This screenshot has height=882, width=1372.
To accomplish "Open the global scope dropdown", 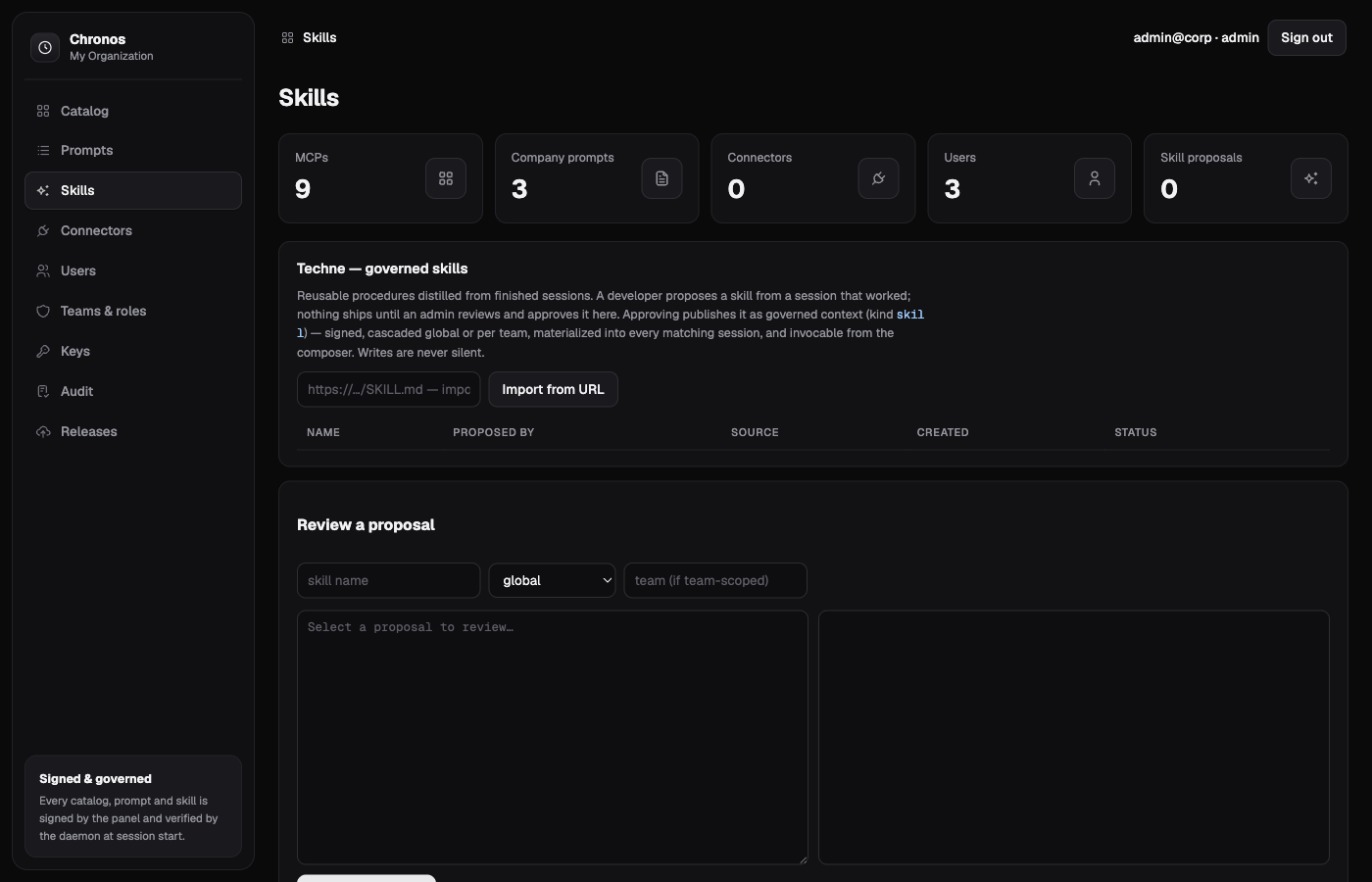I will pyautogui.click(x=553, y=580).
